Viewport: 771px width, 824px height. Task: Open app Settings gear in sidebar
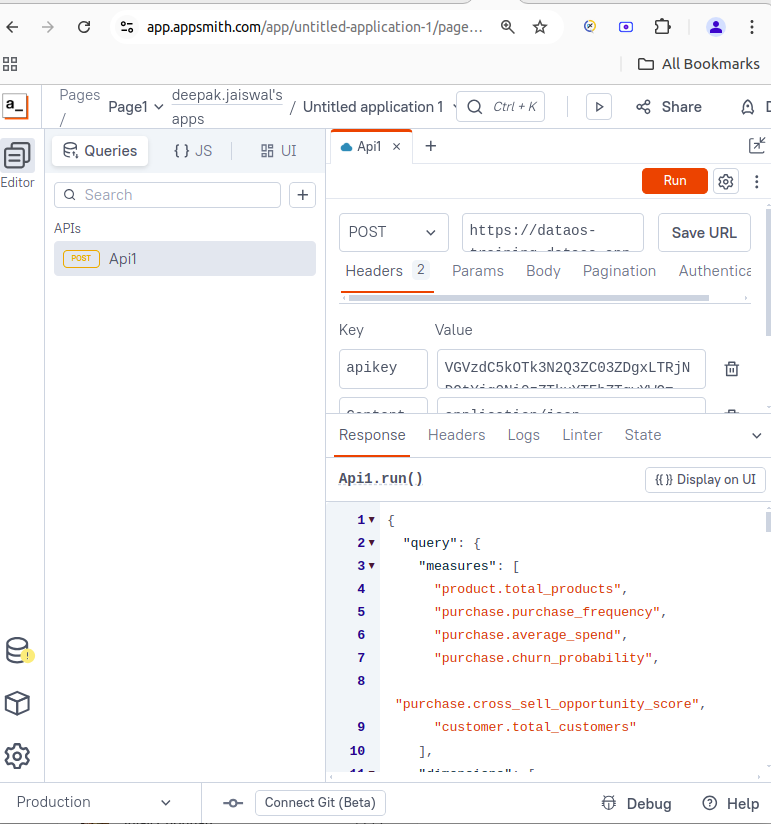(17, 756)
